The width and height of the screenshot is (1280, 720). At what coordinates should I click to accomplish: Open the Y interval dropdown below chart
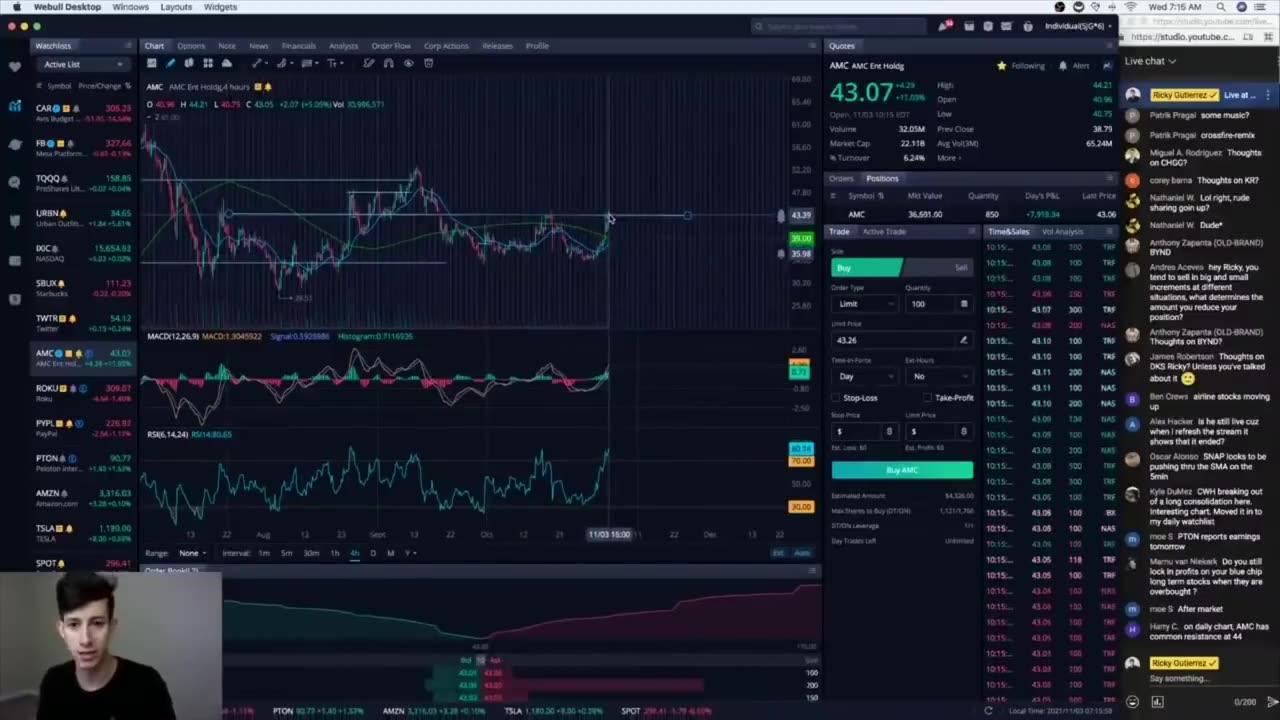[x=410, y=553]
